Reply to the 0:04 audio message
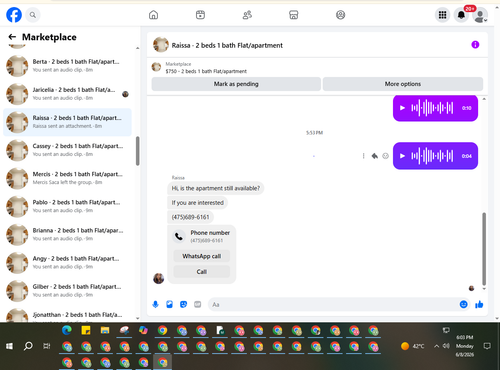 (x=375, y=156)
